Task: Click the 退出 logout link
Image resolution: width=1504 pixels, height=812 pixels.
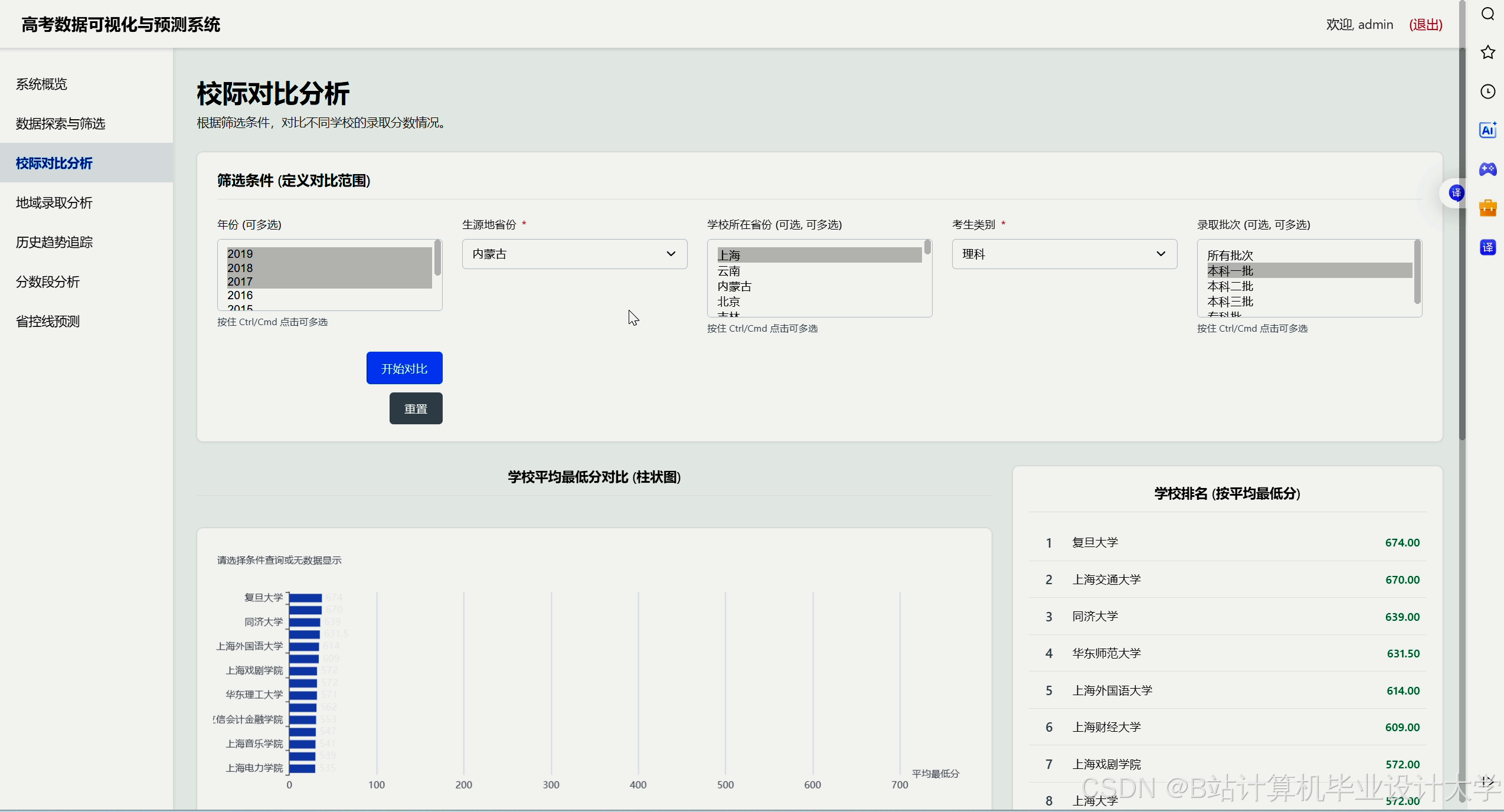Action: tap(1425, 24)
